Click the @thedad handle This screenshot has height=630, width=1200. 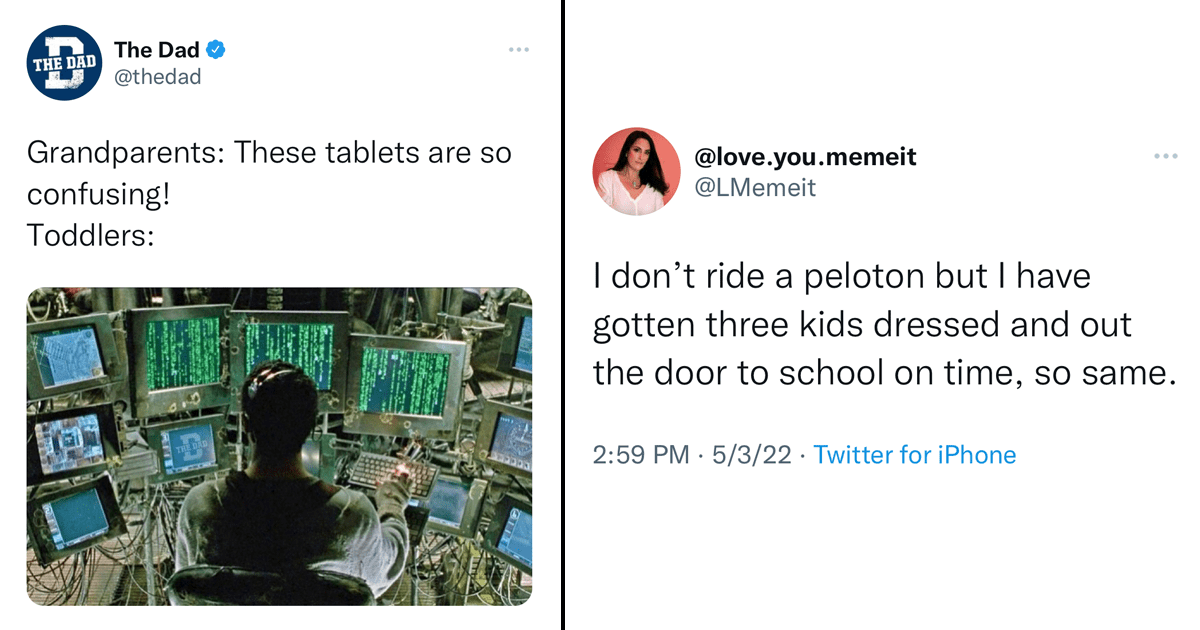coord(158,76)
